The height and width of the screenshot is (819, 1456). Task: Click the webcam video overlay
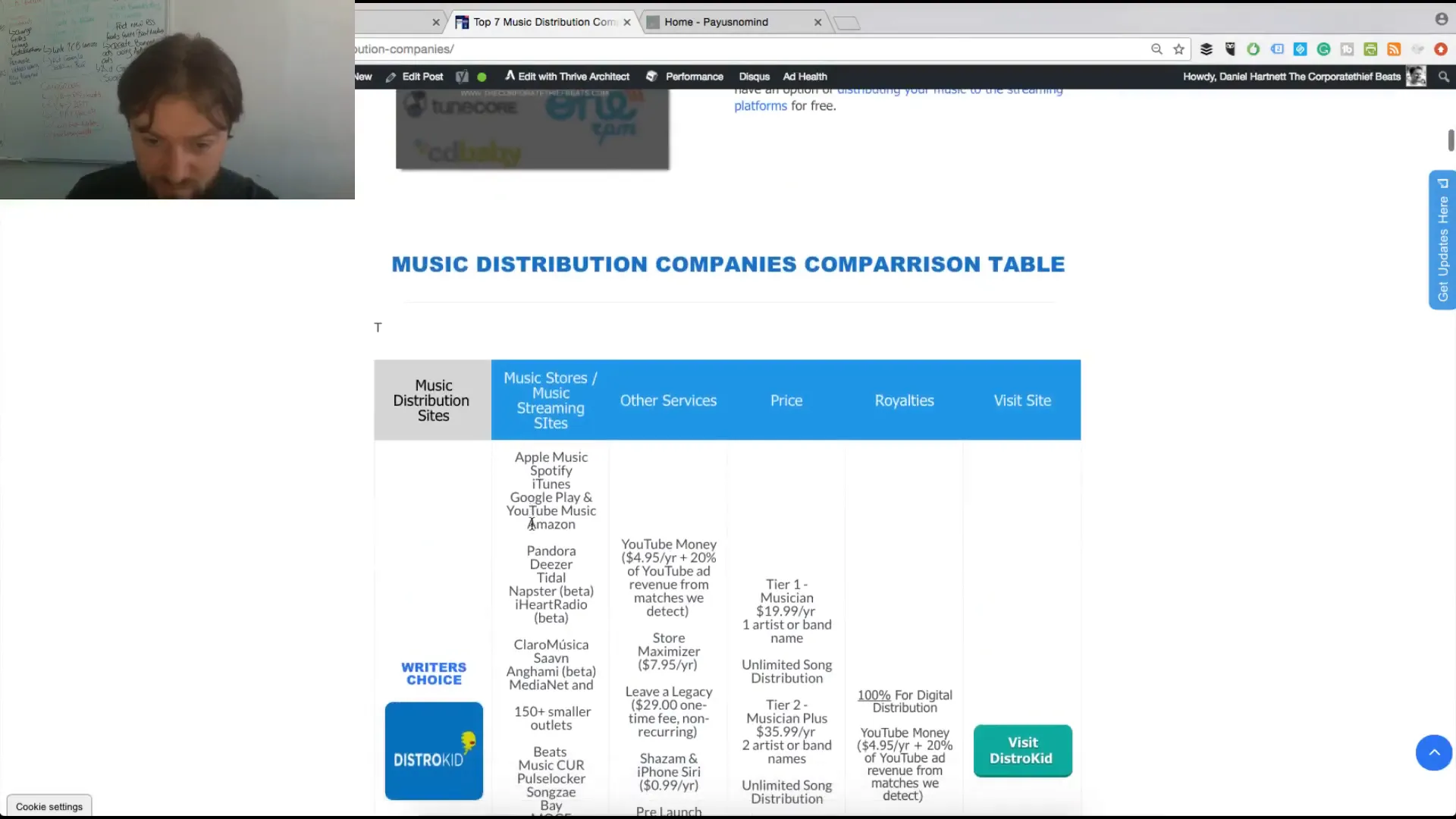177,99
